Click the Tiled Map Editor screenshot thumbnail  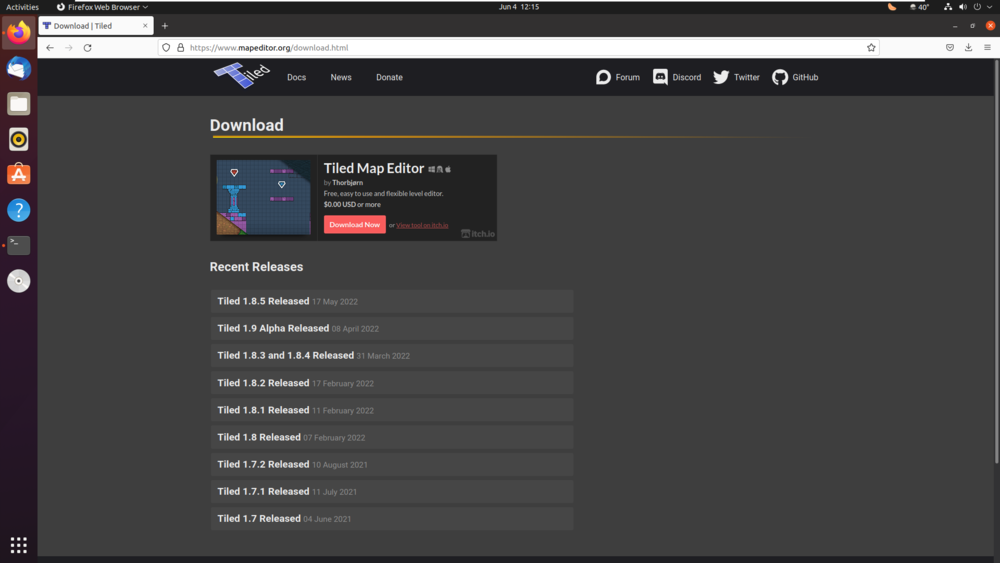tap(263, 198)
